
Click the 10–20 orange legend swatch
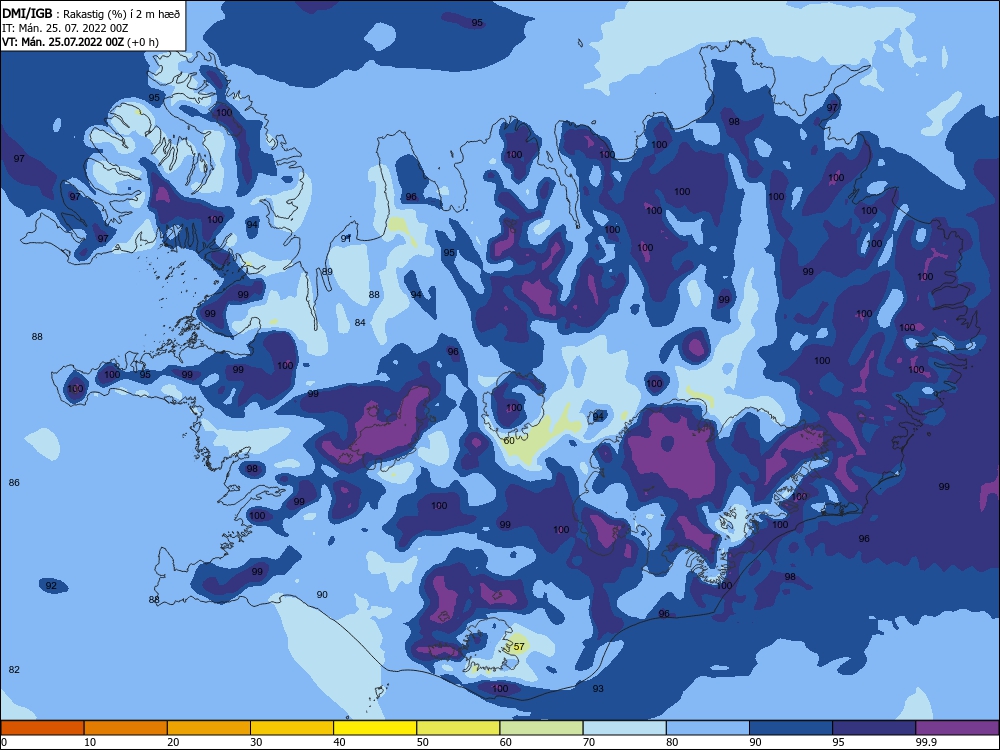pos(126,728)
